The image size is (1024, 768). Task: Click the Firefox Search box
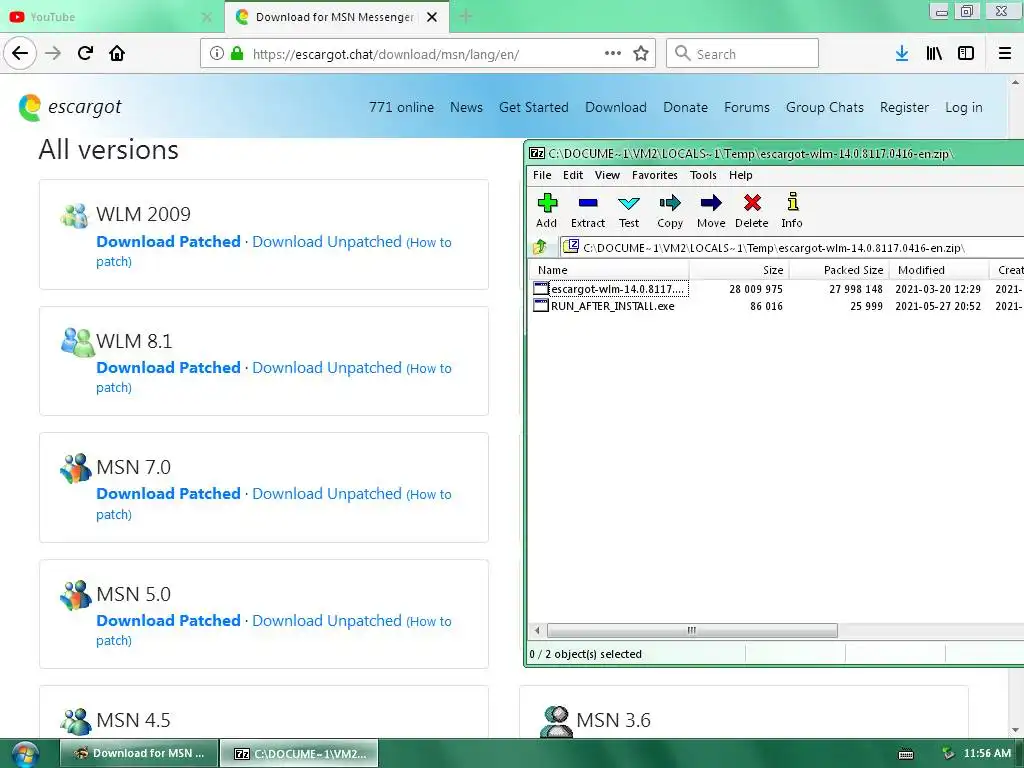(x=742, y=54)
